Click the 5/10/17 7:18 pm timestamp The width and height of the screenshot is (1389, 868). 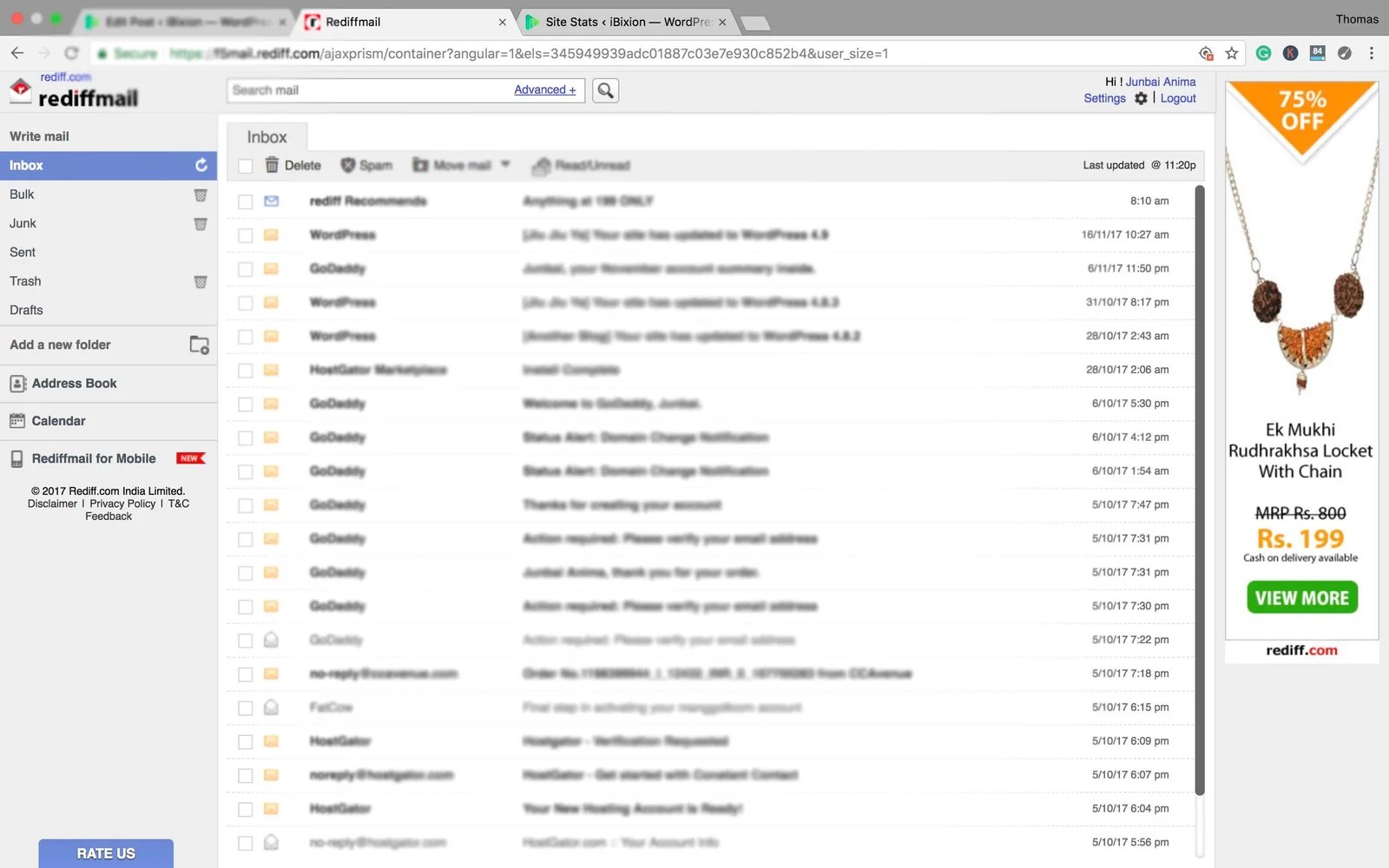pos(1130,674)
